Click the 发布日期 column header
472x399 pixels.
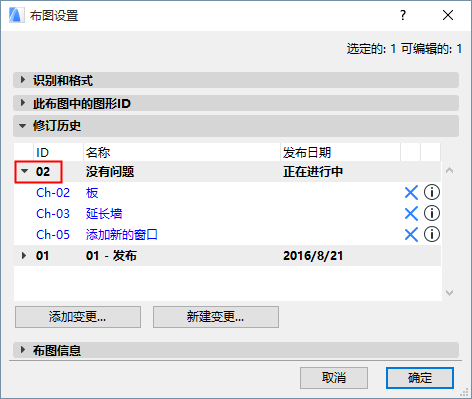pos(340,153)
